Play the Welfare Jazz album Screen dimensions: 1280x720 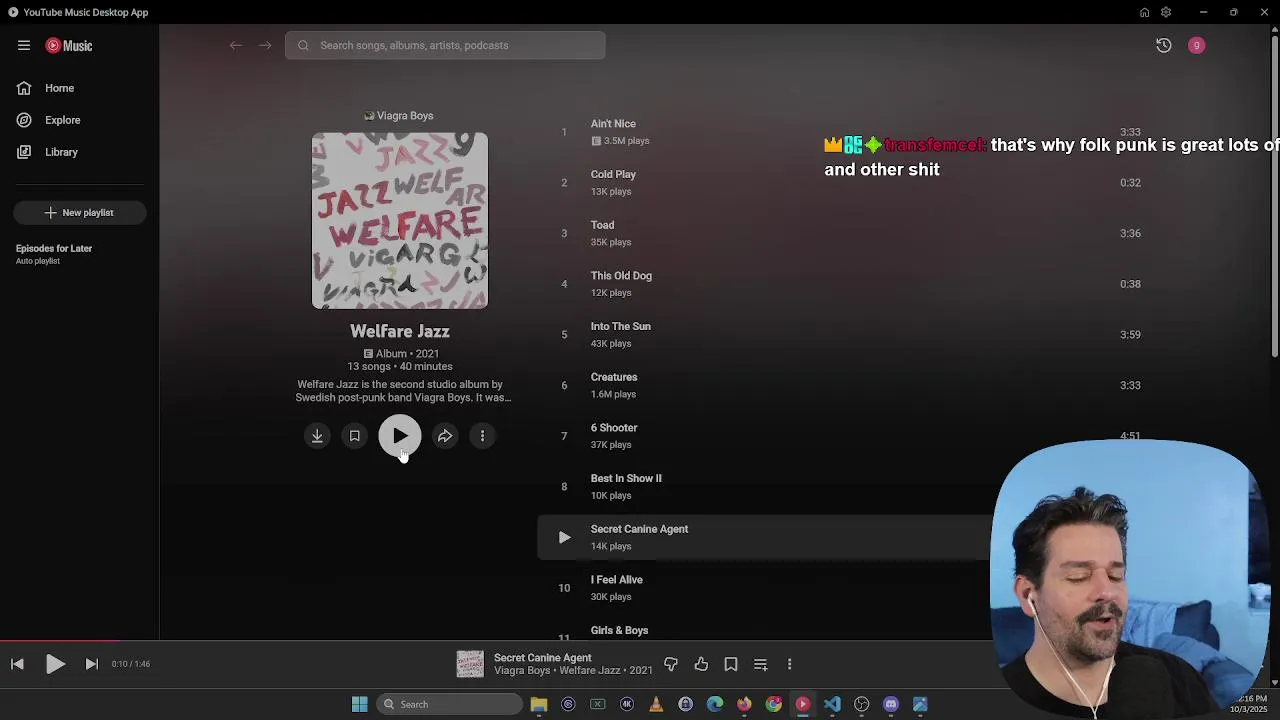tap(400, 436)
